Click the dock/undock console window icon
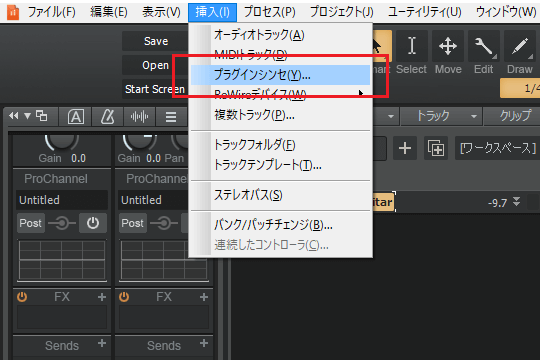The width and height of the screenshot is (540, 360). pos(42,116)
